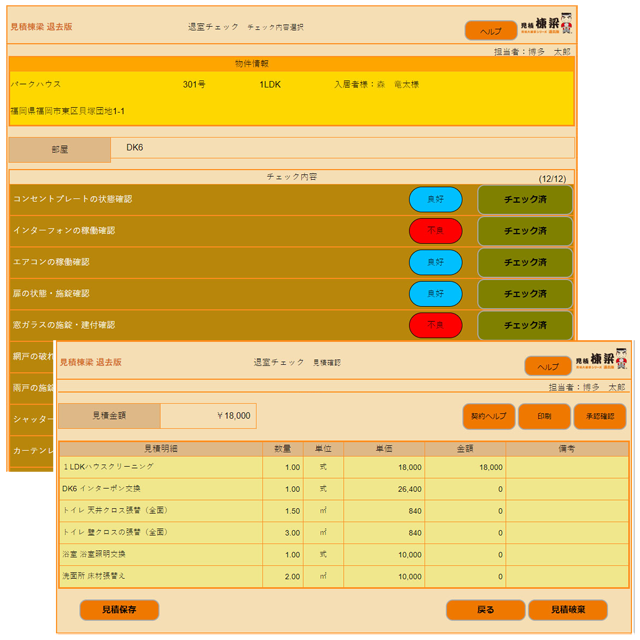Toggle 良好 status for コンセントプレートの状態確認
This screenshot has height=640, width=640.
pyautogui.click(x=435, y=200)
